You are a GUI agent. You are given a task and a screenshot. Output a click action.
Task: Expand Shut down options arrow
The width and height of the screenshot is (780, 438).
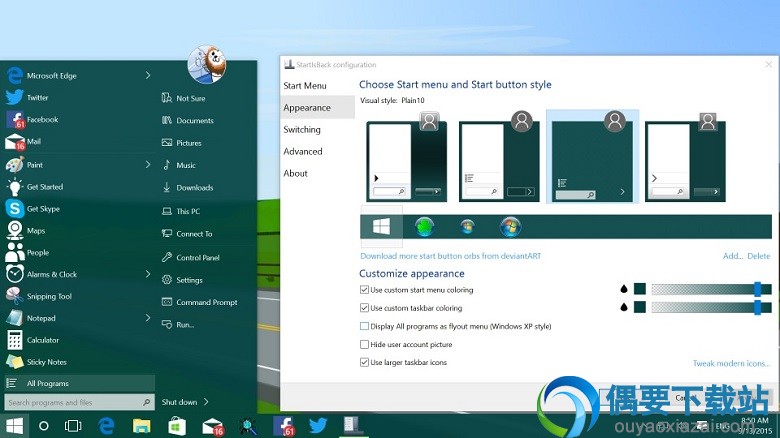point(205,402)
